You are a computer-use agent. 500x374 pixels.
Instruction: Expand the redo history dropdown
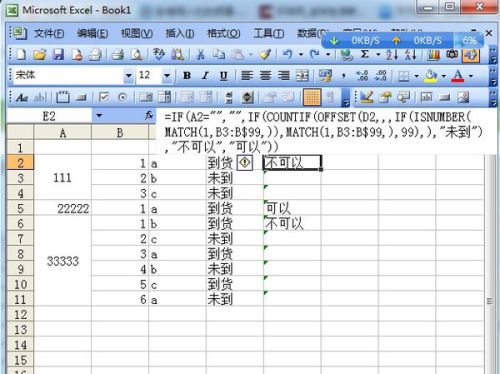point(328,54)
